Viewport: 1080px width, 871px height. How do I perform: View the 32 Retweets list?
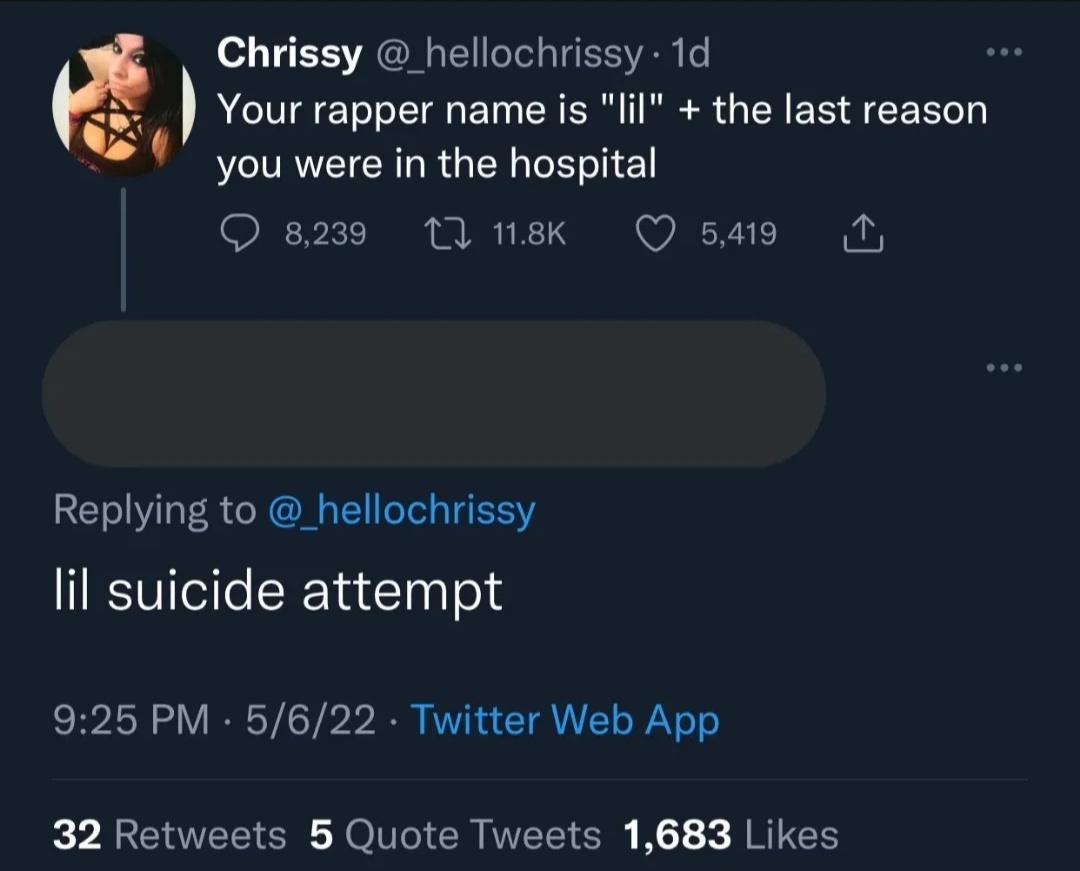(168, 834)
